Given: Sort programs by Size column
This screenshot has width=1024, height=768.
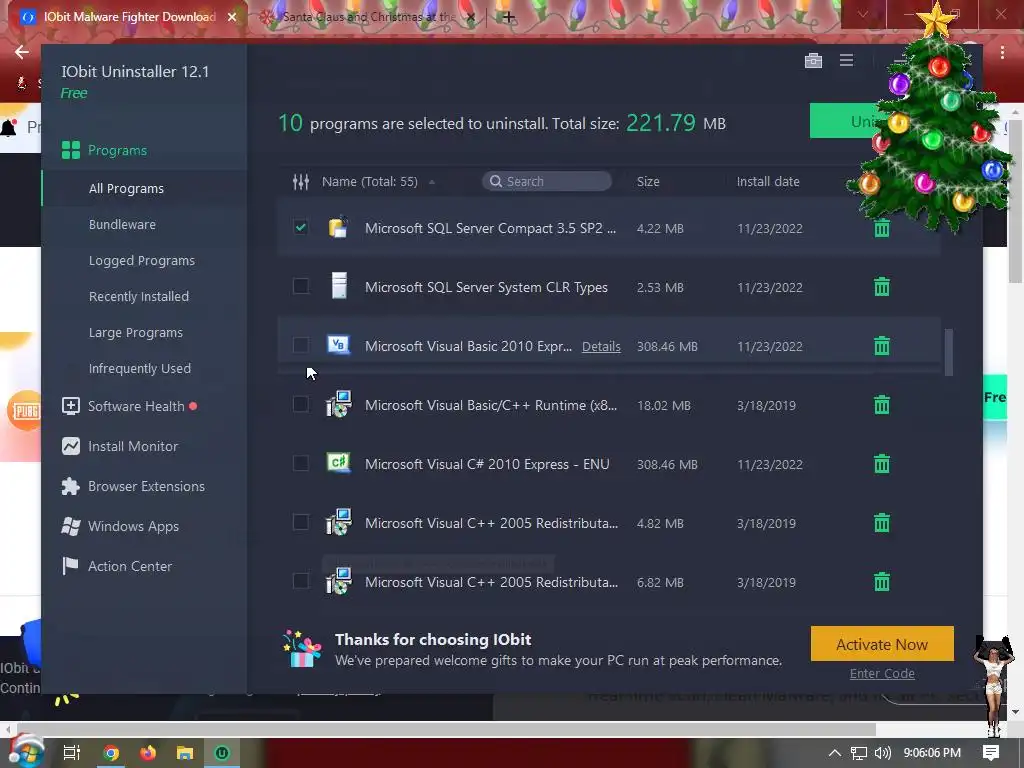Looking at the screenshot, I should 648,182.
